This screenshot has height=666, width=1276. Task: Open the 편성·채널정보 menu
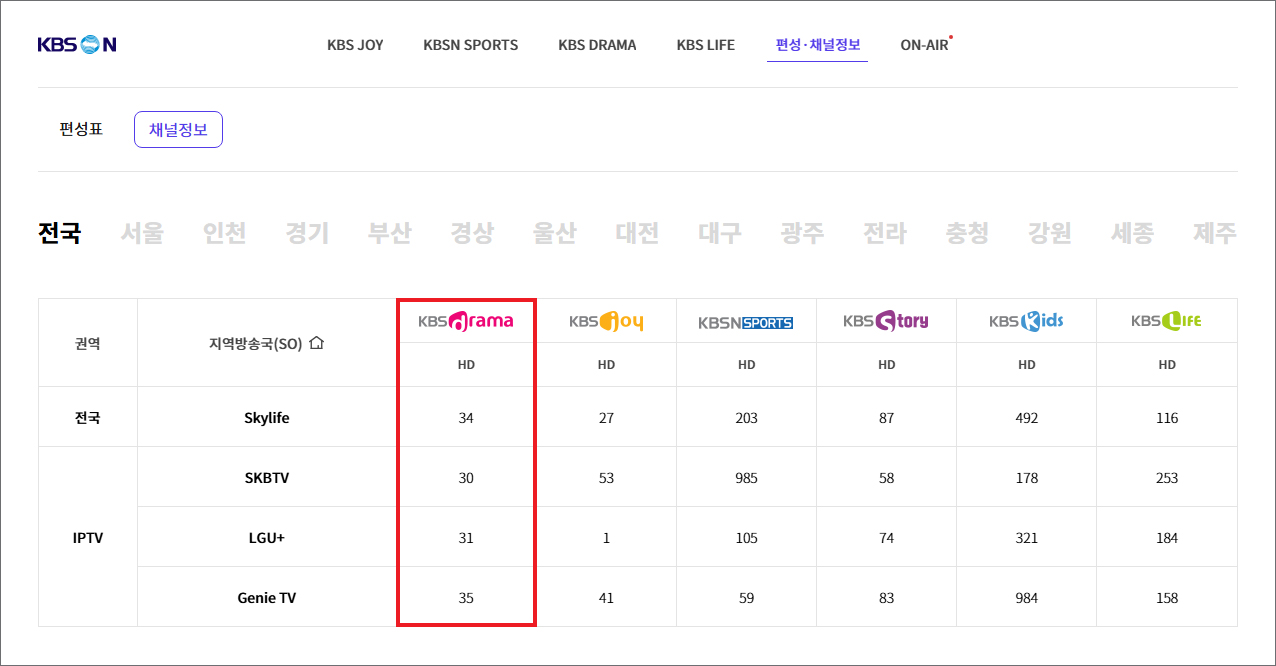point(817,45)
